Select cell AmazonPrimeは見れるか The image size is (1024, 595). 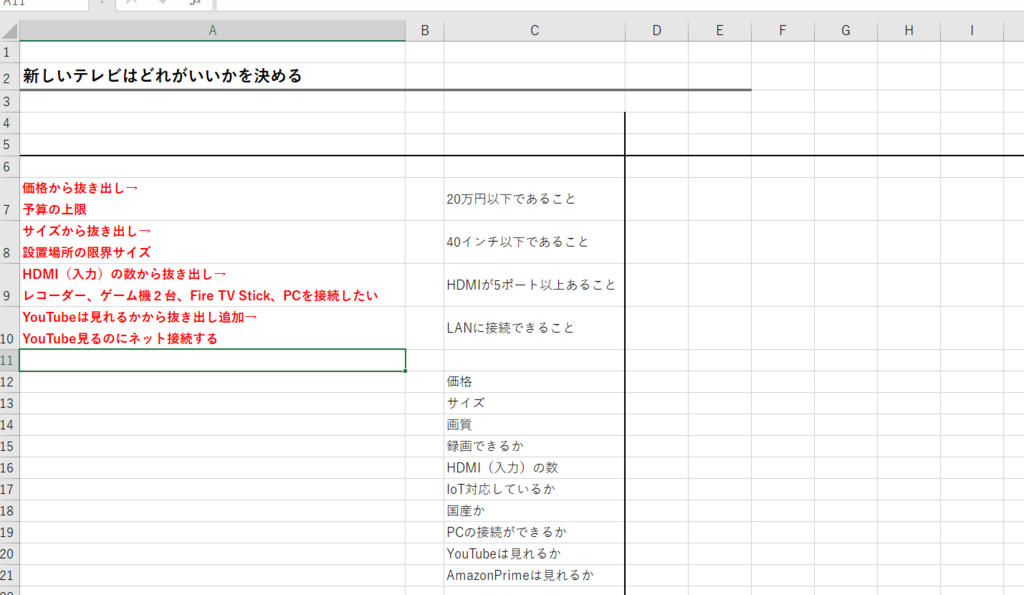click(534, 576)
